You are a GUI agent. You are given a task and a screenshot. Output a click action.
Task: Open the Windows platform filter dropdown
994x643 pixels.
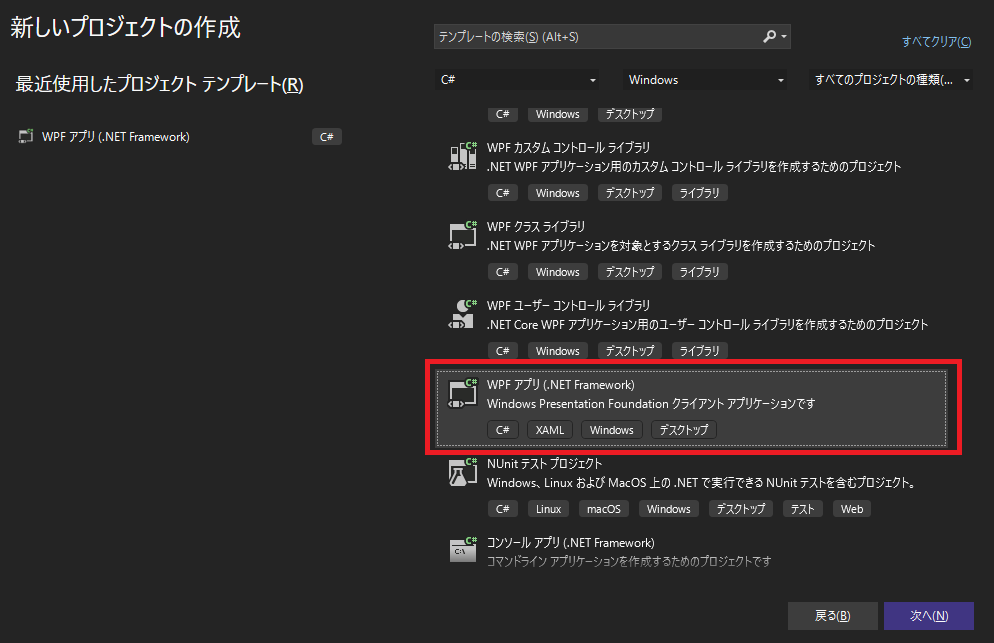[x=705, y=80]
